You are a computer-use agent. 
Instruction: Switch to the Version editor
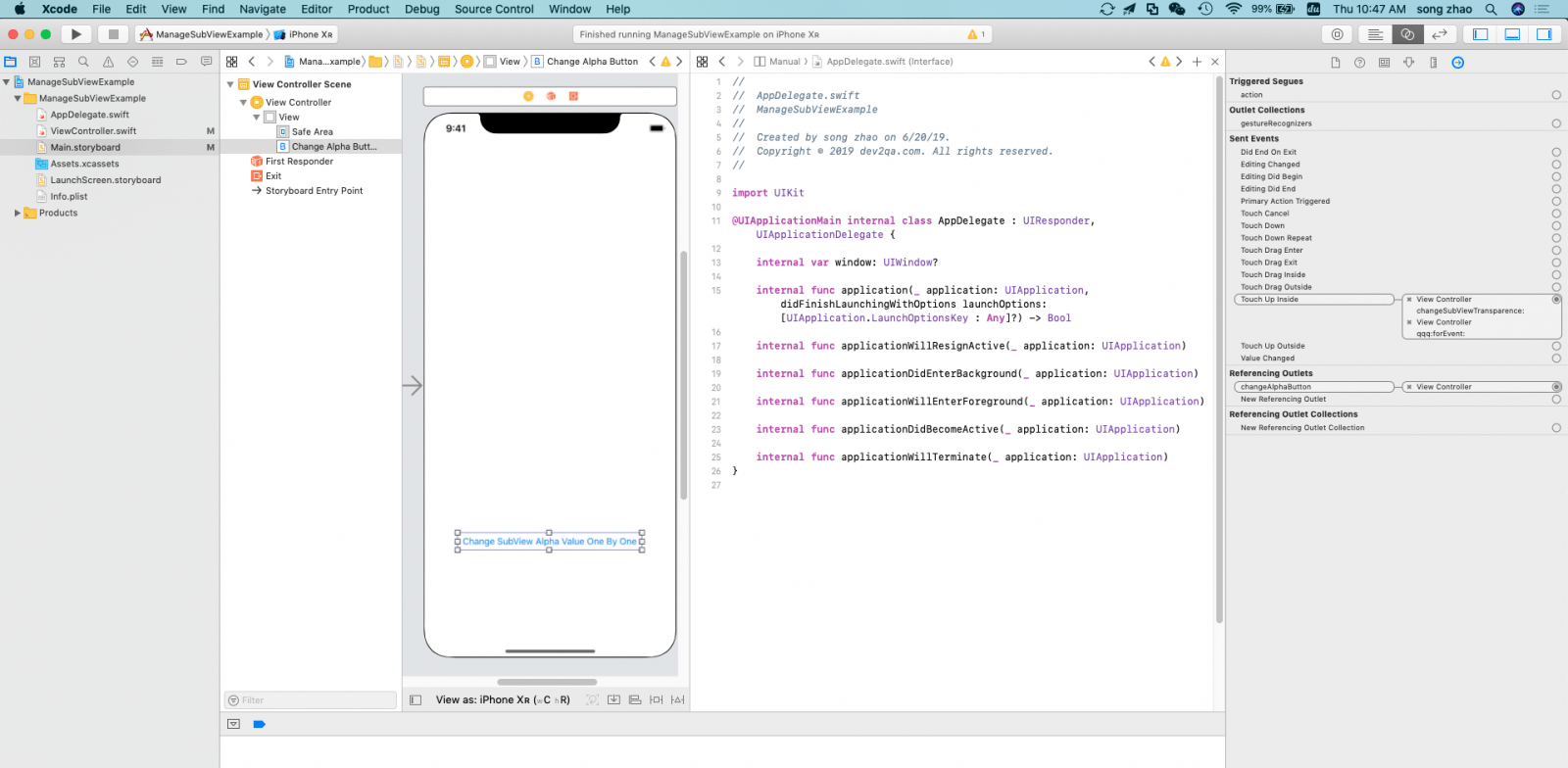pos(1440,34)
